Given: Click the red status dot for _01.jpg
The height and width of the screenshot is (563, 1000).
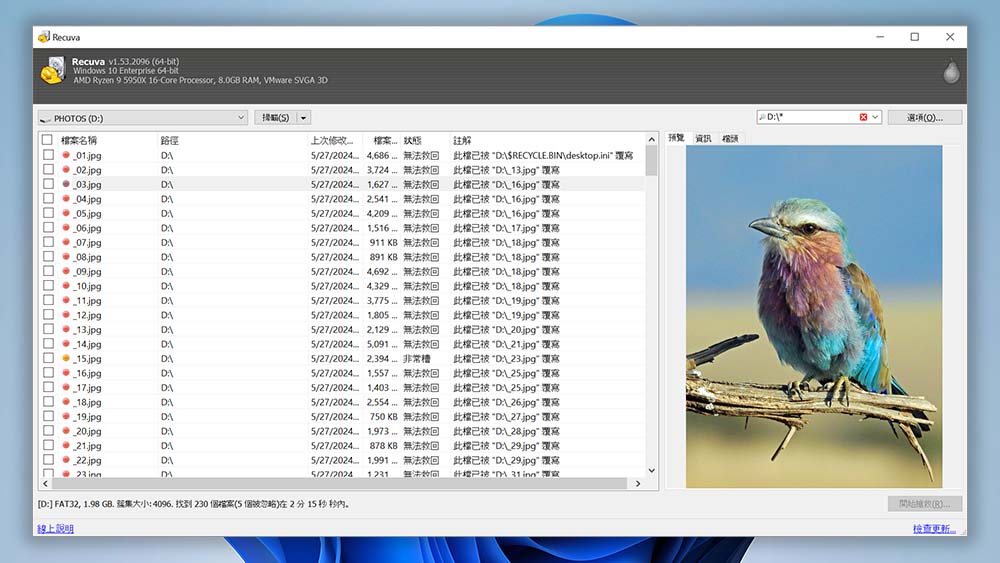Looking at the screenshot, I should (x=66, y=155).
